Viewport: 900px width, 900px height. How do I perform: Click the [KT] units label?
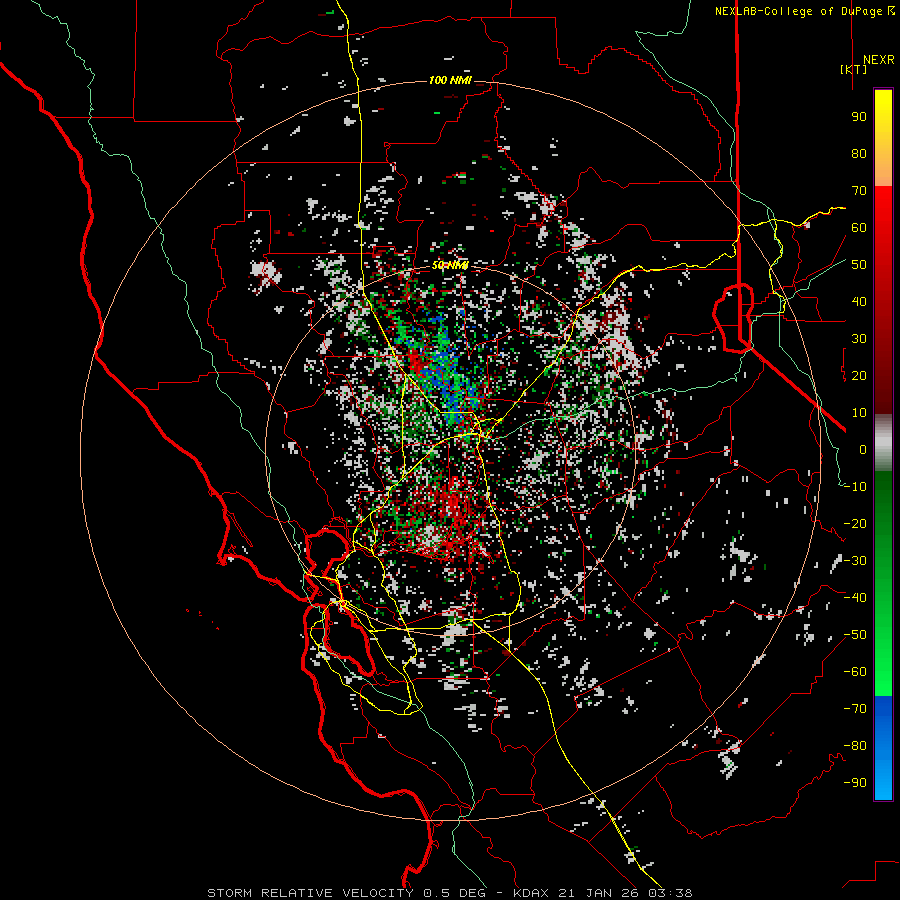point(854,69)
